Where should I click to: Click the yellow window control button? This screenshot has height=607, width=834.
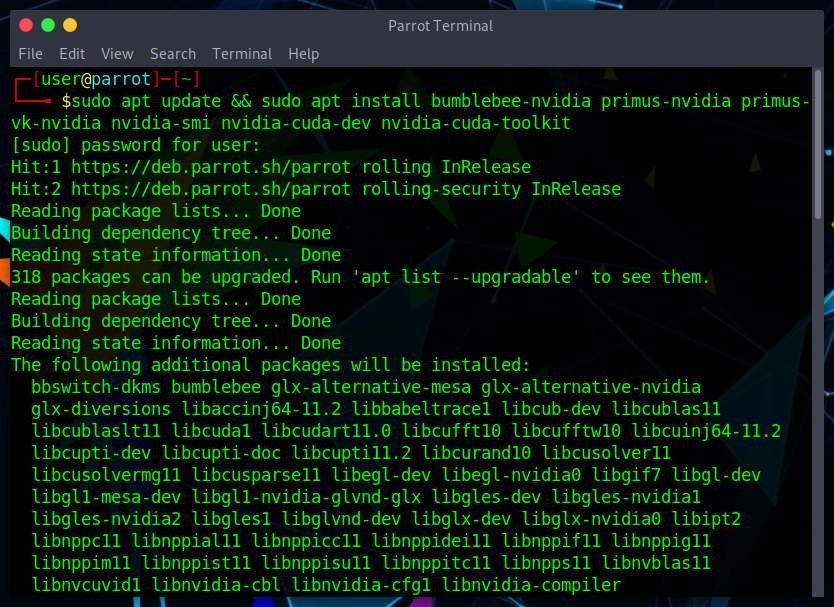69,25
